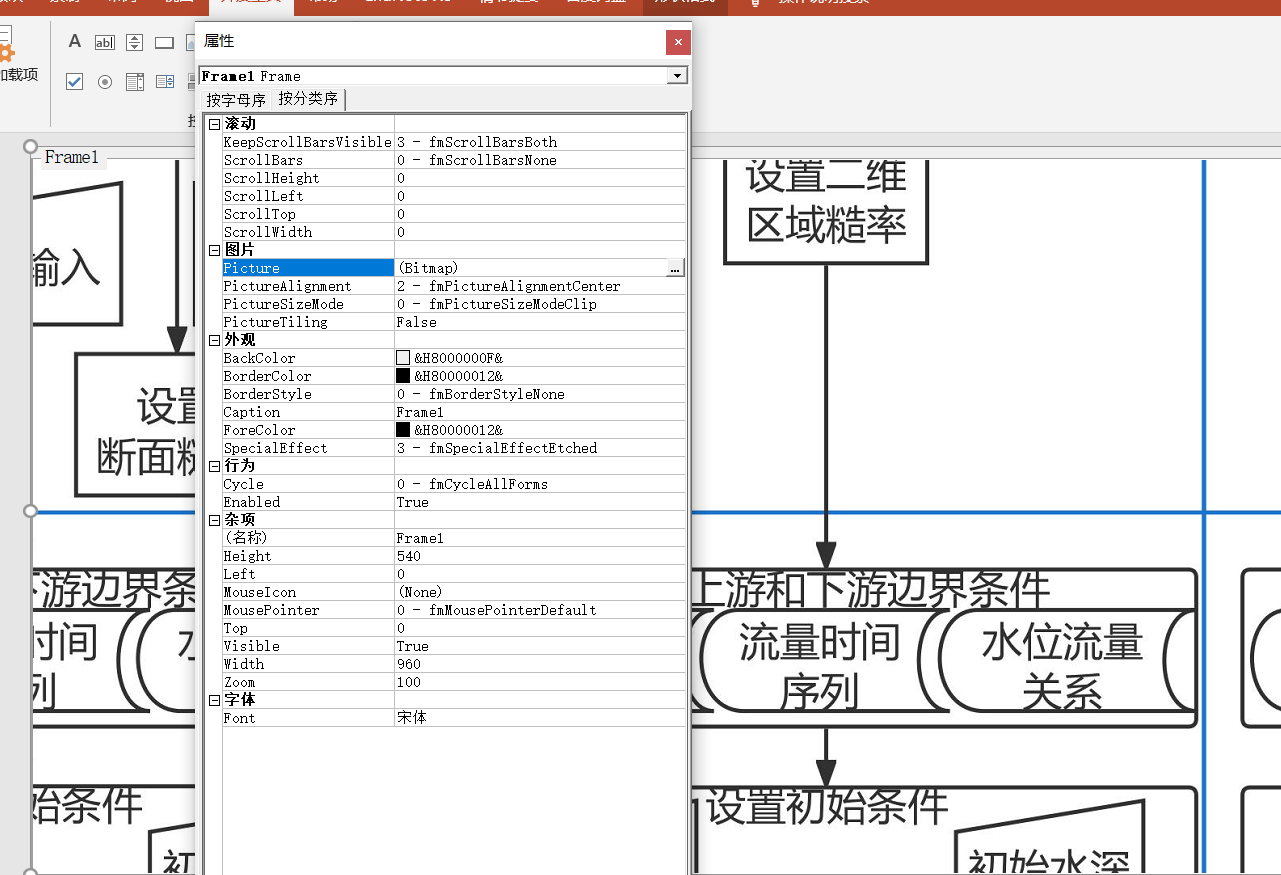This screenshot has height=875, width=1281.
Task: Click the MouseIcon value (None)
Action: point(540,592)
